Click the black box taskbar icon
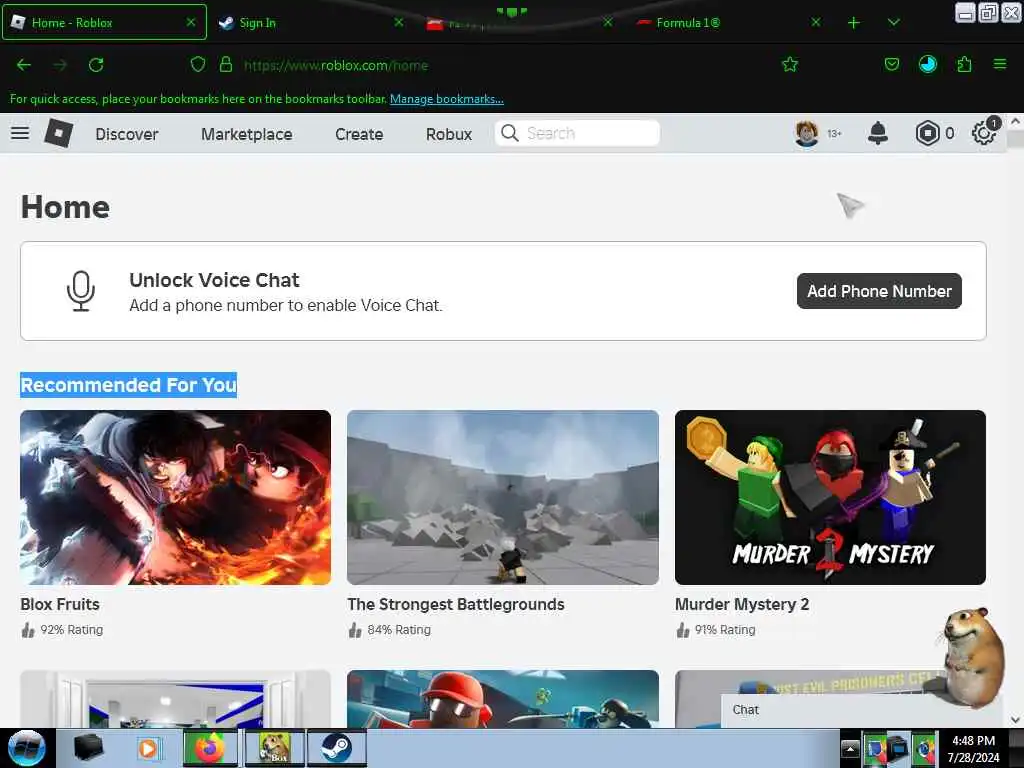The image size is (1024, 768). 88,748
